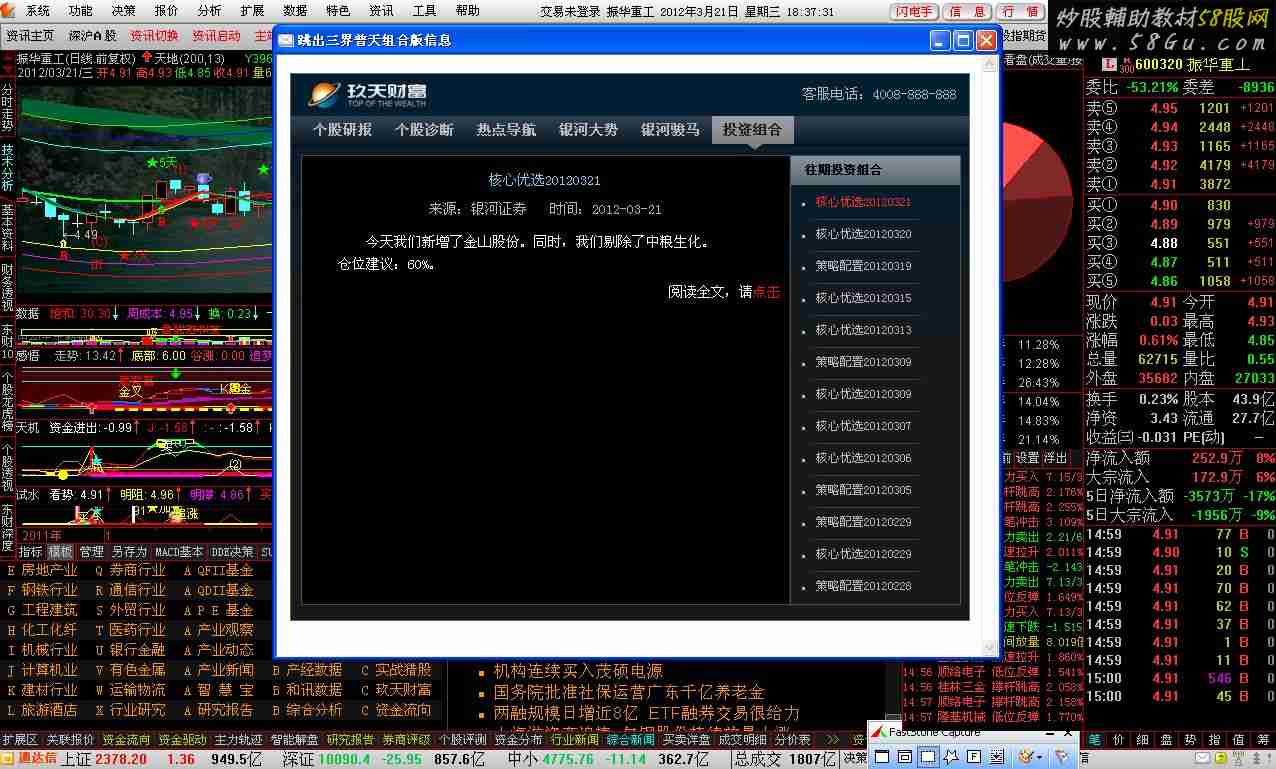Switch to the 深沪A股 tab
This screenshot has width=1276, height=769.
pyautogui.click(x=92, y=36)
